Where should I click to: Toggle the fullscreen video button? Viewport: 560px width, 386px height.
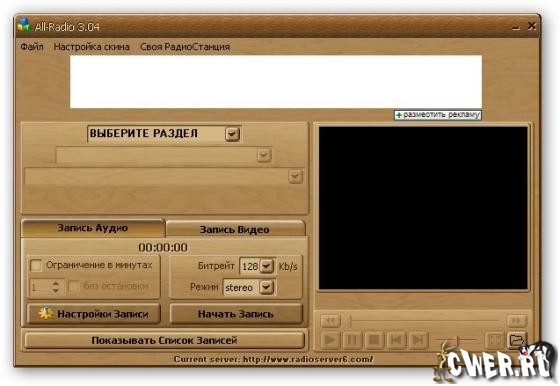pos(495,340)
